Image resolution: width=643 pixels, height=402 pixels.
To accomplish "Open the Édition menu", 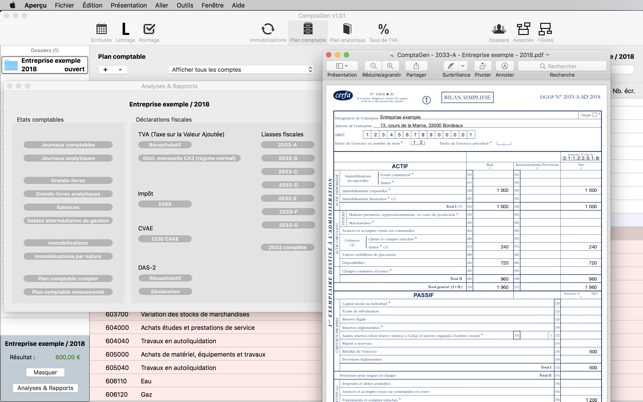I will tap(92, 5).
